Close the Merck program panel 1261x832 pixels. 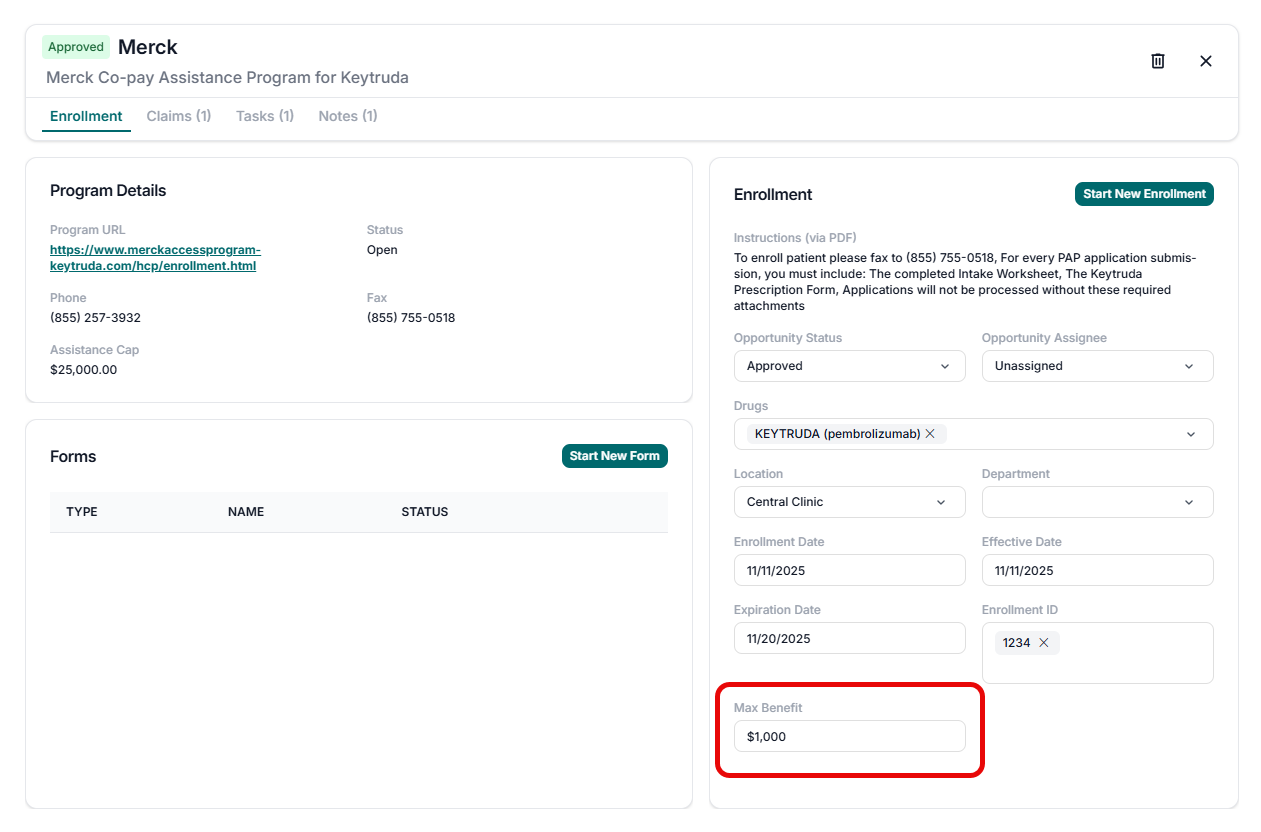(x=1206, y=61)
